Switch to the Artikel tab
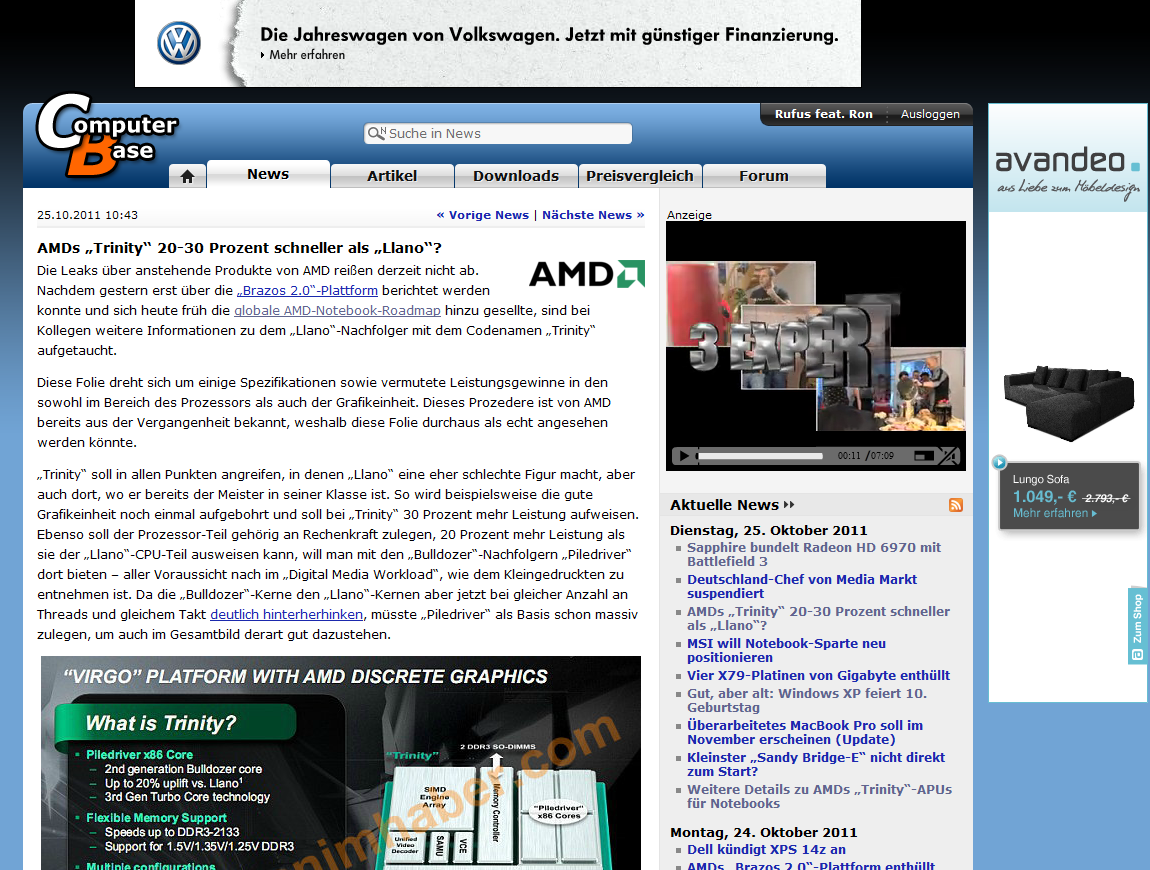 point(392,176)
